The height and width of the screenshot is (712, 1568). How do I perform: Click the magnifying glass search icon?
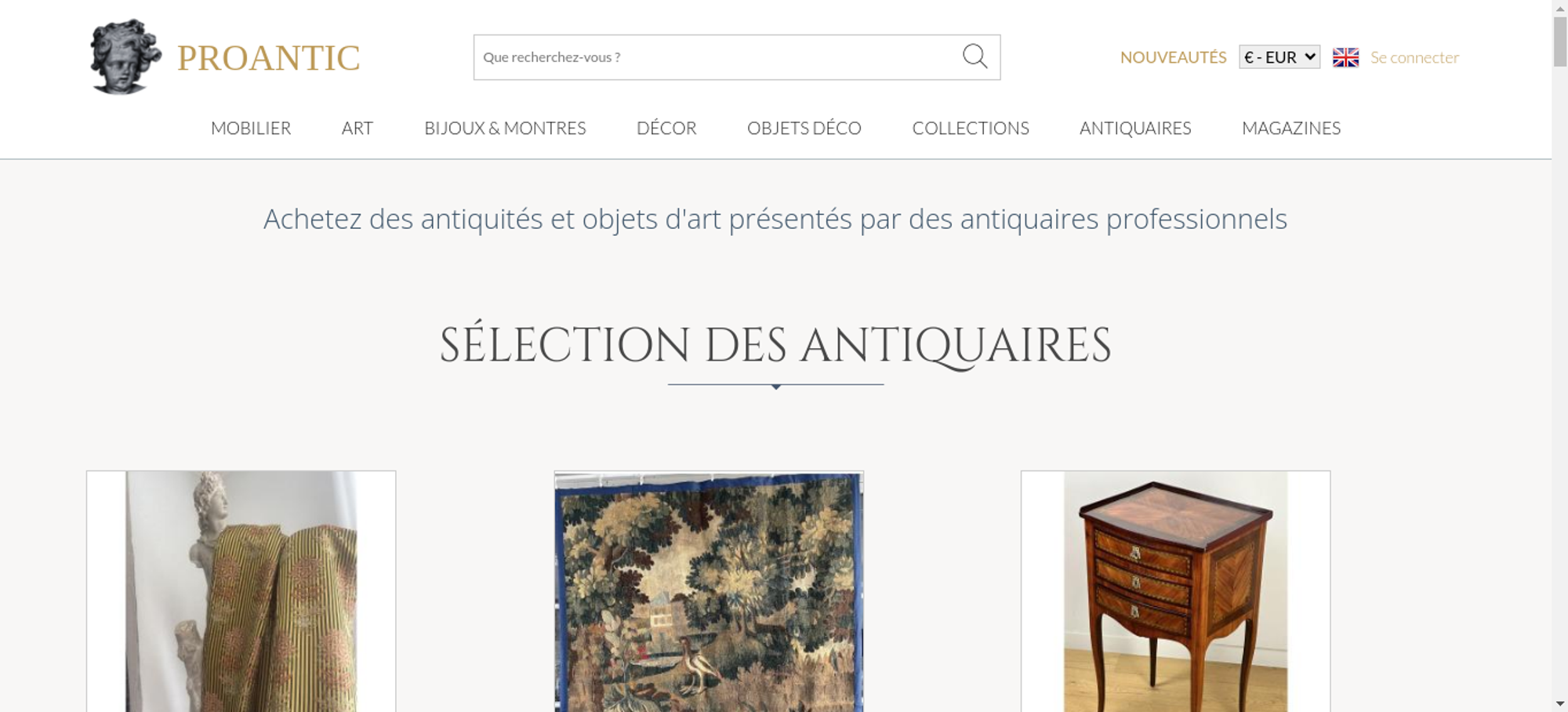pyautogui.click(x=975, y=56)
